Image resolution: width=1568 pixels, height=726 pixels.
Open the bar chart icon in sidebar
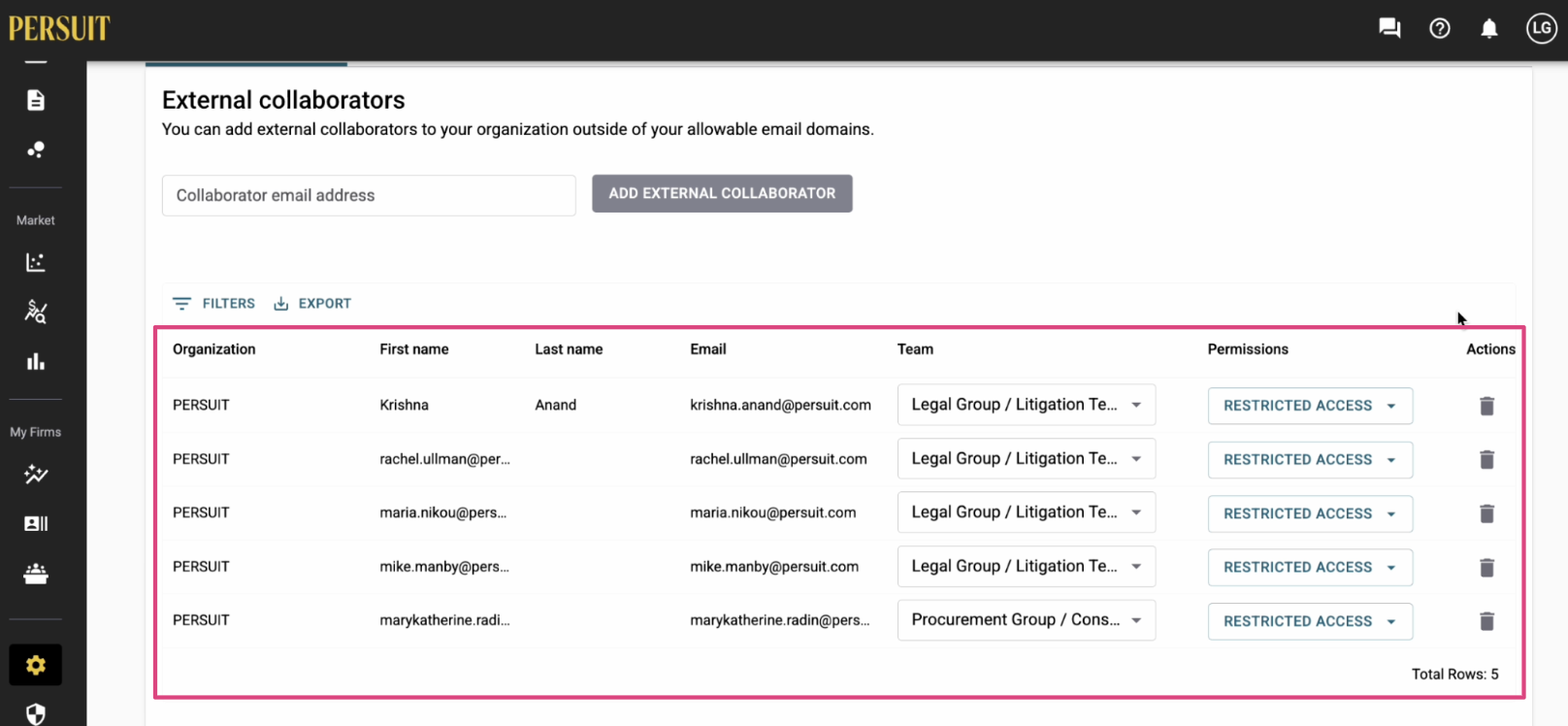coord(36,361)
